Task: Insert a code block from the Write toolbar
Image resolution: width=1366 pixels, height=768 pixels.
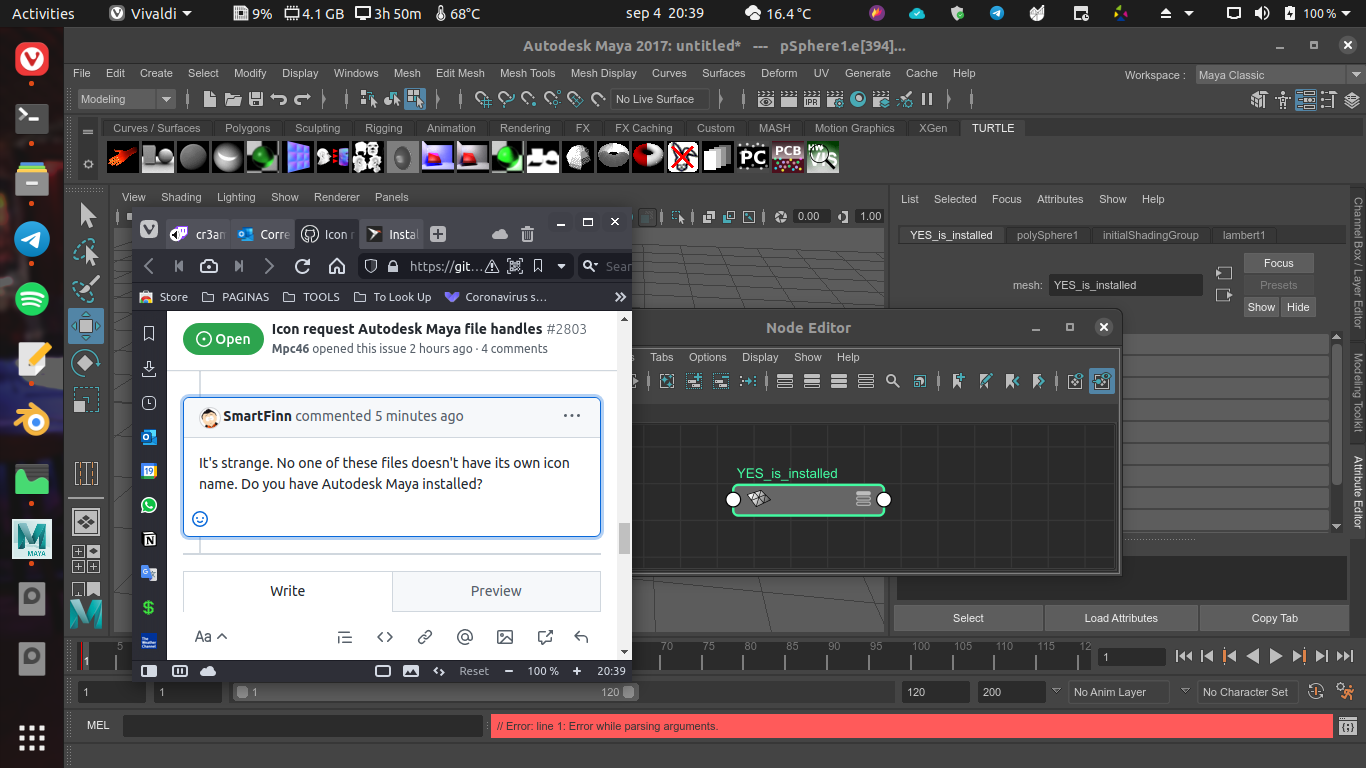Action: pyautogui.click(x=384, y=637)
